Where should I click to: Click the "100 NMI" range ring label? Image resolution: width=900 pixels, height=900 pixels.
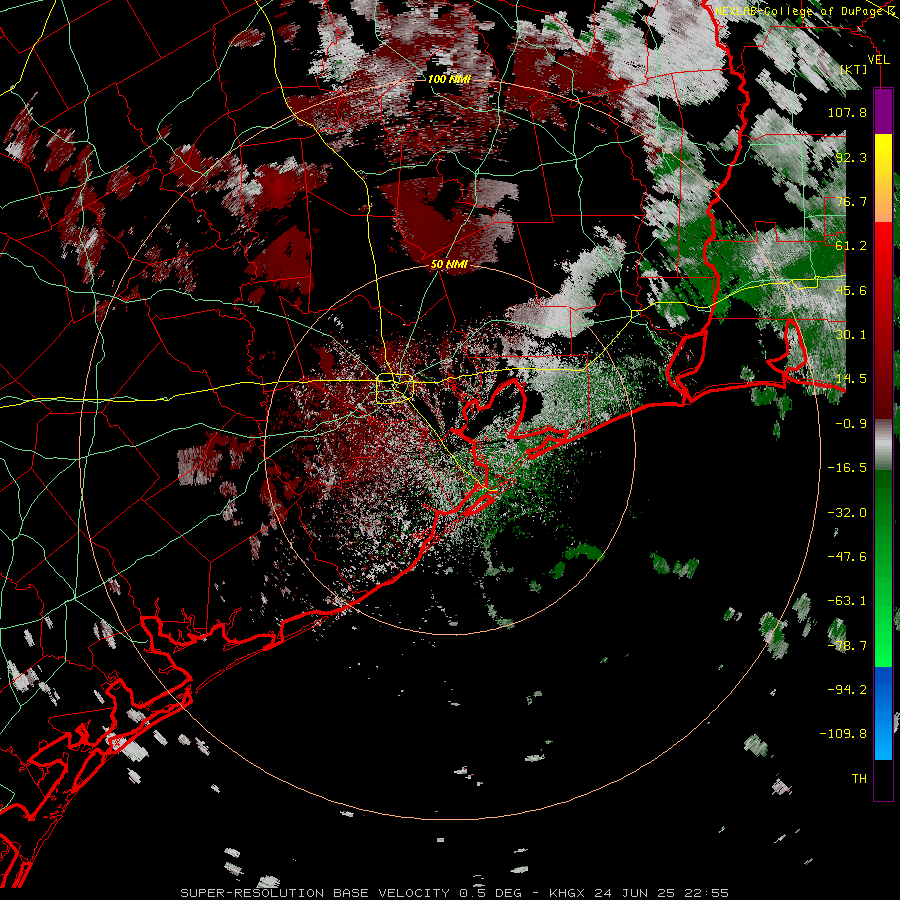tap(449, 79)
